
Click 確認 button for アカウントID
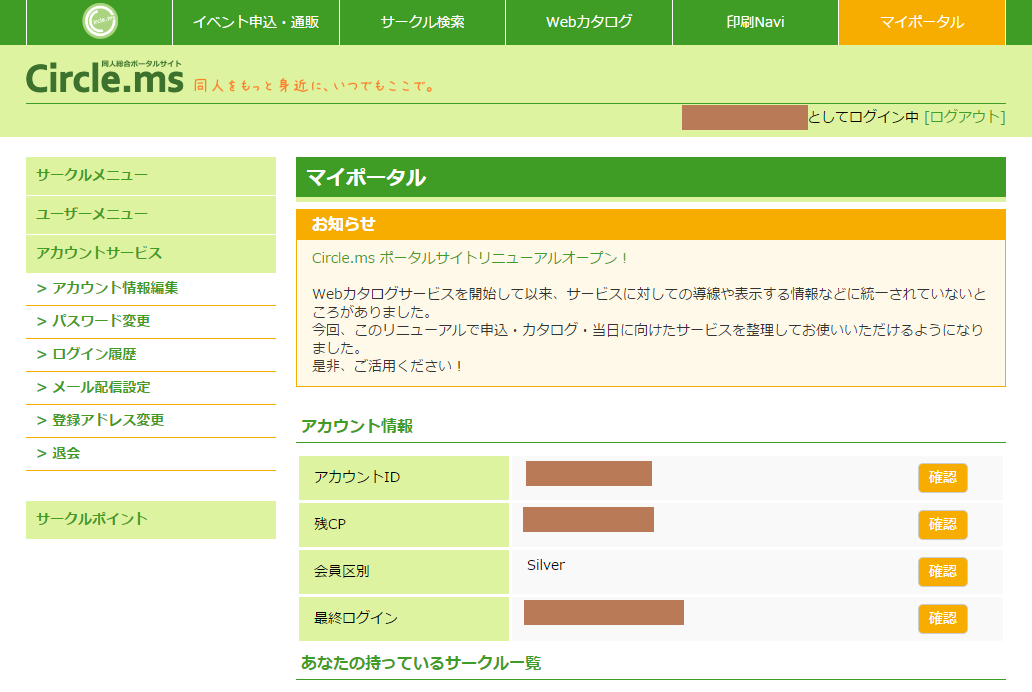pos(942,477)
